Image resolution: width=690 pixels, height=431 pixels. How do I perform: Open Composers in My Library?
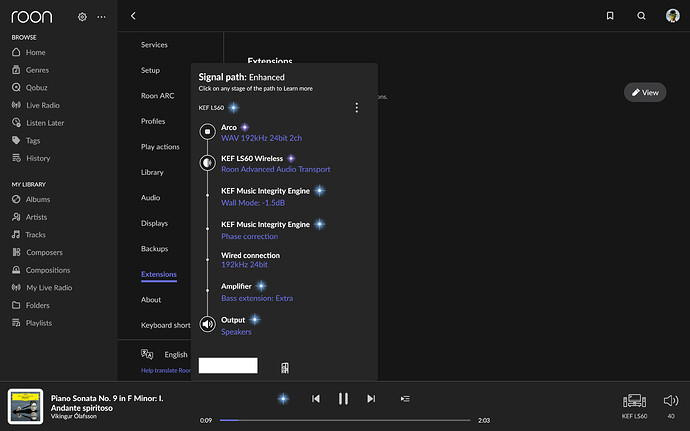pos(37,252)
